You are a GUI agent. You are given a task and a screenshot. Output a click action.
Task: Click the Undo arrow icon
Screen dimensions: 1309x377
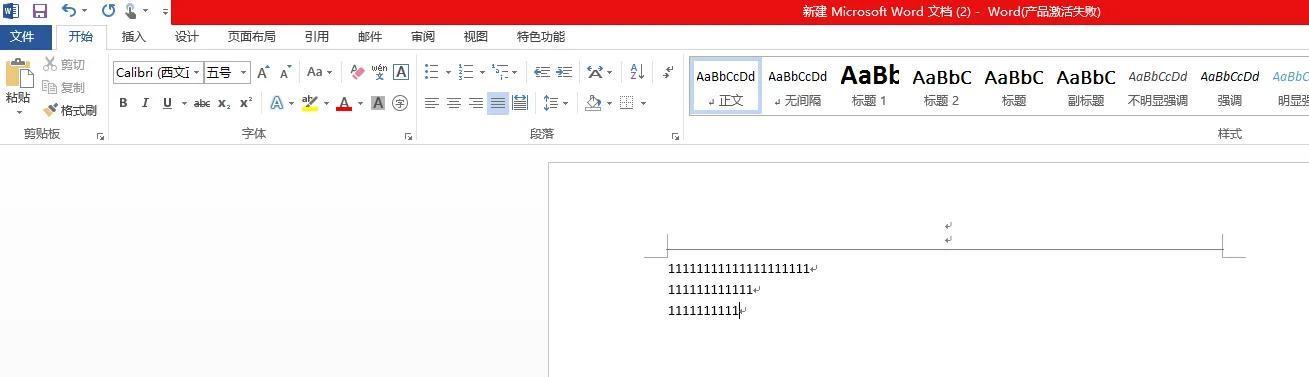(x=68, y=11)
